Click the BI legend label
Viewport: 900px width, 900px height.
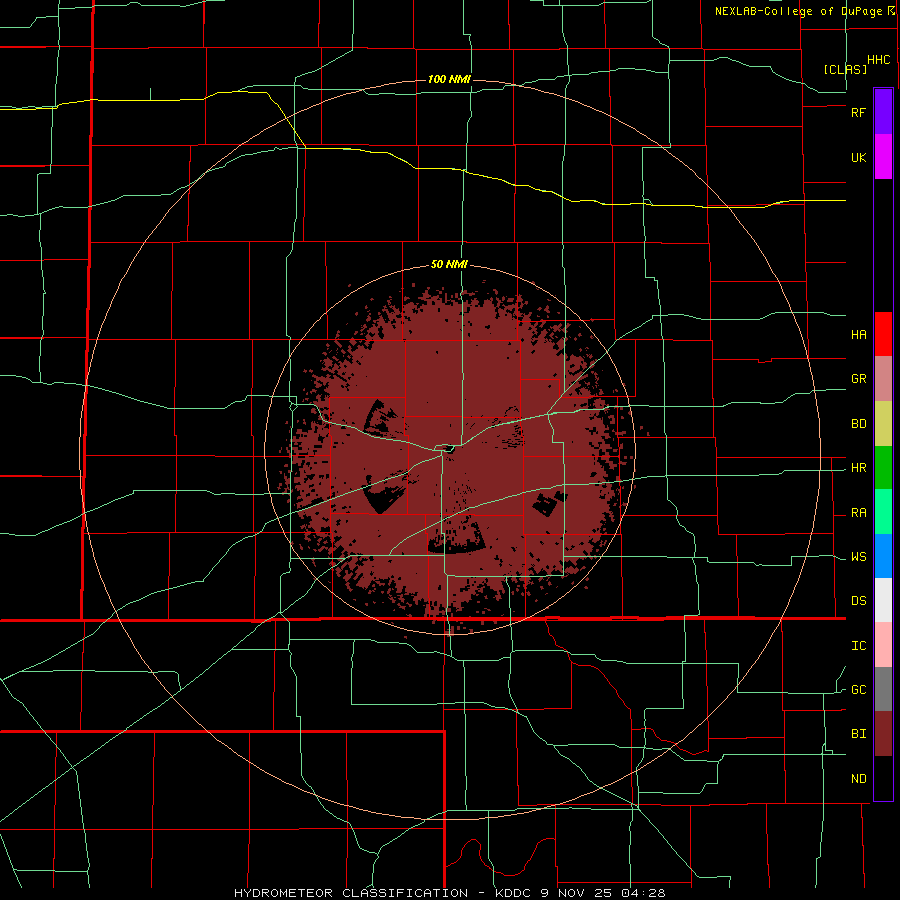click(858, 734)
